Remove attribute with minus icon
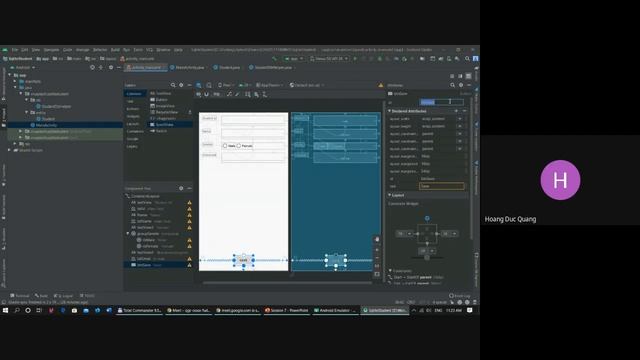This screenshot has height=360, width=640. pyautogui.click(x=464, y=111)
